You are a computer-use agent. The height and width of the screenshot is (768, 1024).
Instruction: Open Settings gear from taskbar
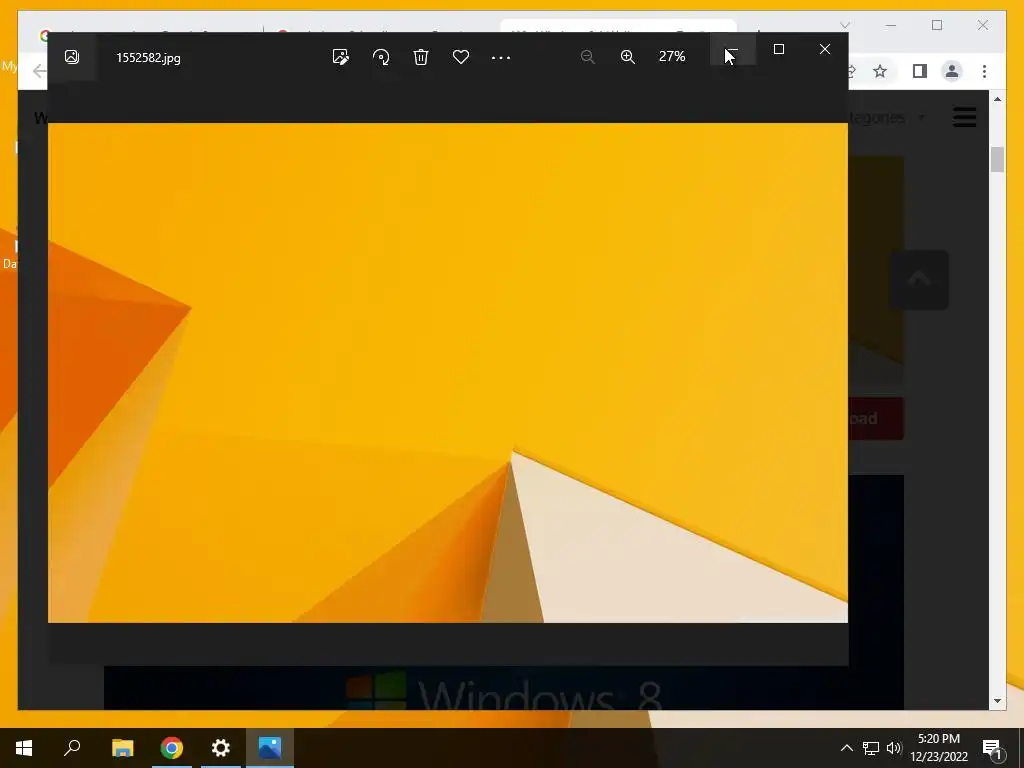221,748
